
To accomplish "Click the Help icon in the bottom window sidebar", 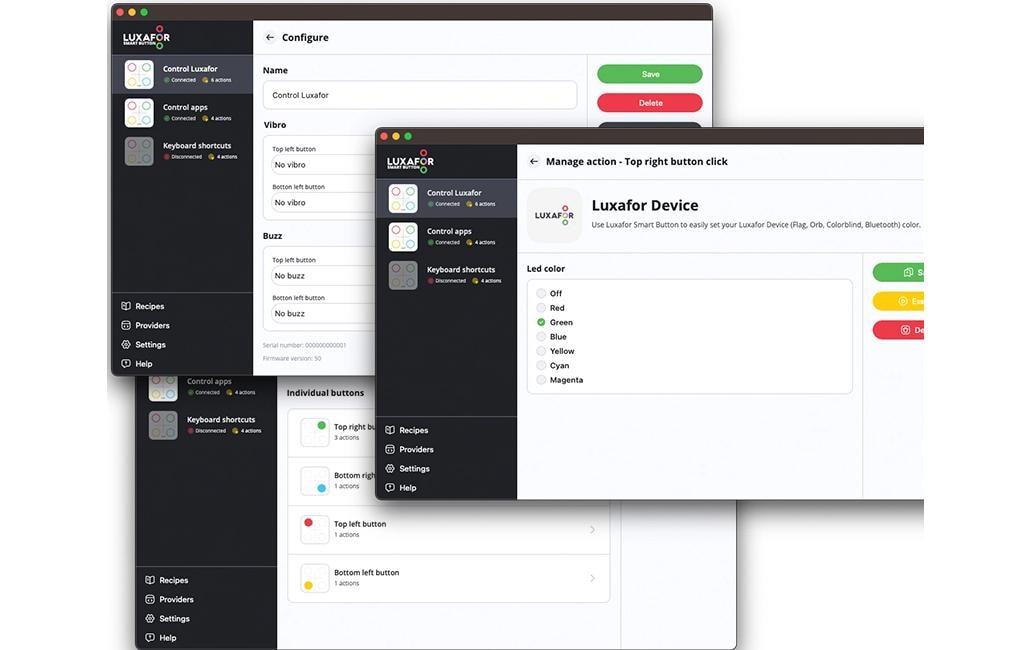I will [x=150, y=637].
